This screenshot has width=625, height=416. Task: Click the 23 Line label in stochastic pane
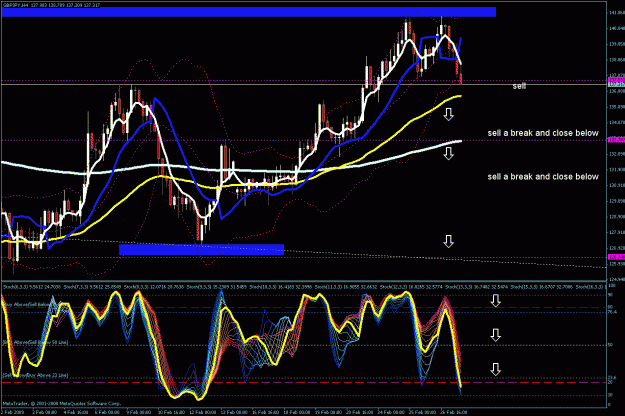(35, 375)
